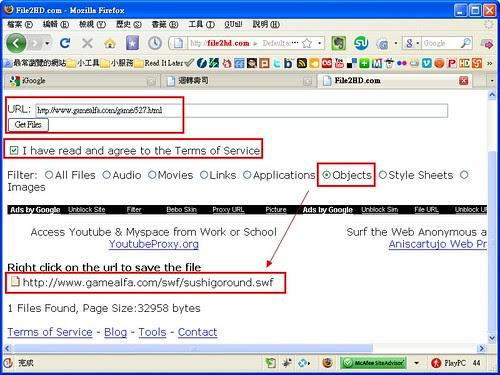Open the toolbar dropdown left of the search box
The image size is (500, 375).
[396, 43]
